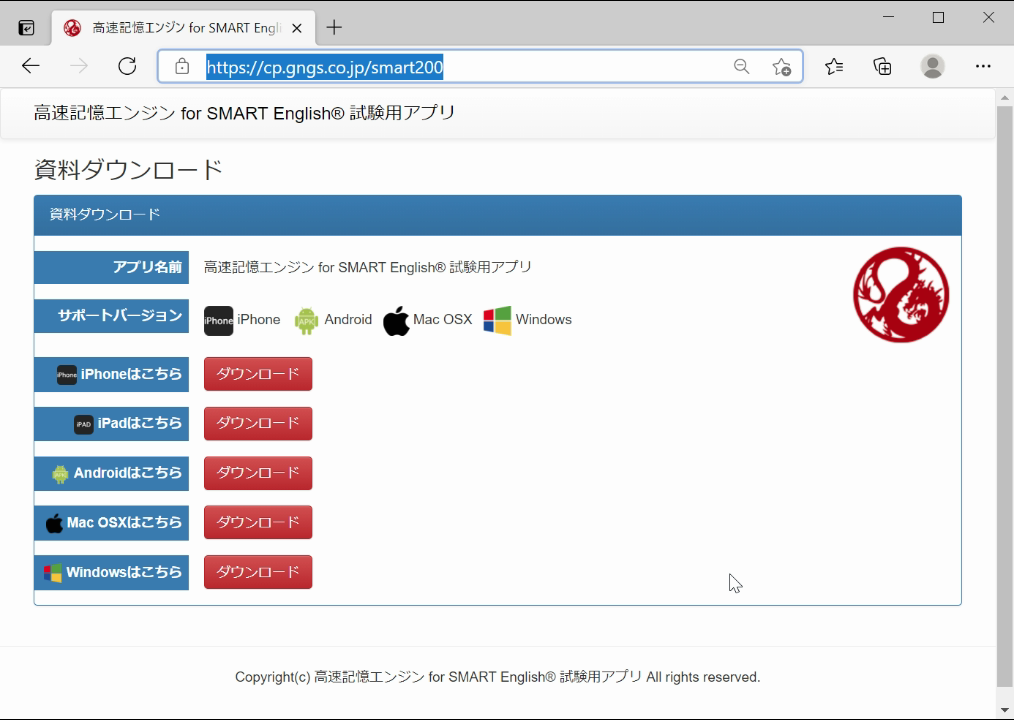Click the blue 資料ダウンロード panel header
Viewport: 1014px width, 720px height.
[497, 215]
